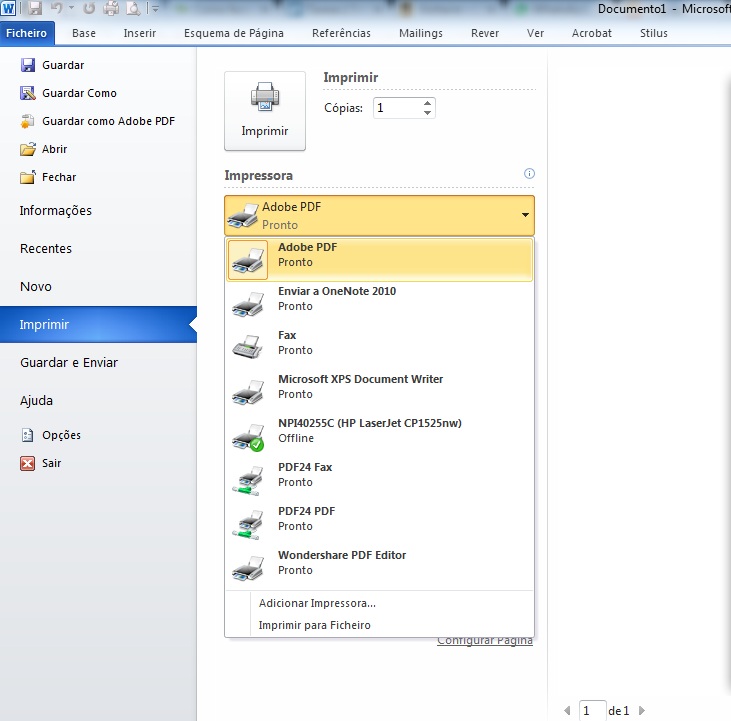Click the Cópias number field
This screenshot has height=721, width=731.
tap(398, 108)
